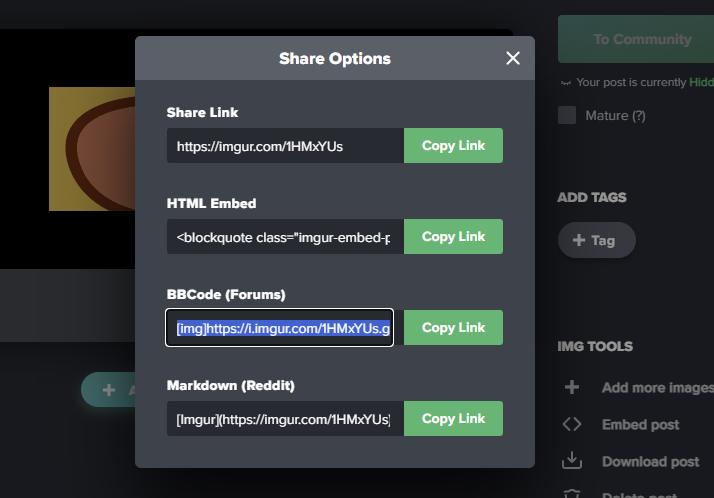Click the BBCode img link field
Viewport: 714px width, 498px height.
click(x=280, y=328)
